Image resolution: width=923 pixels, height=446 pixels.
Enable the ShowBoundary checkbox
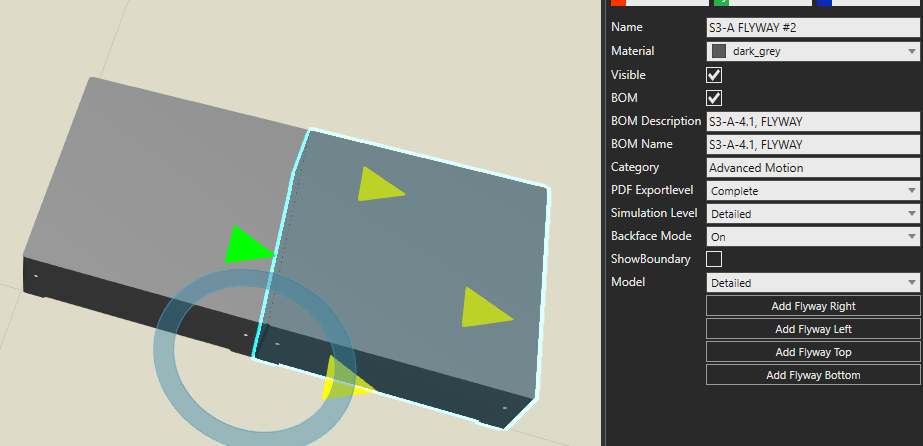coord(714,259)
